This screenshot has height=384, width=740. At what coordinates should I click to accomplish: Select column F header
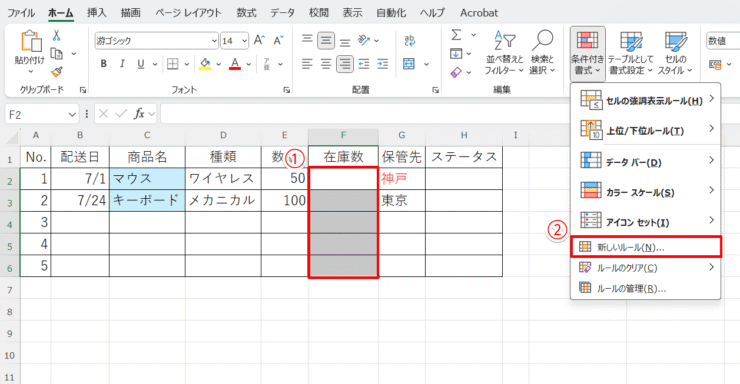(343, 135)
